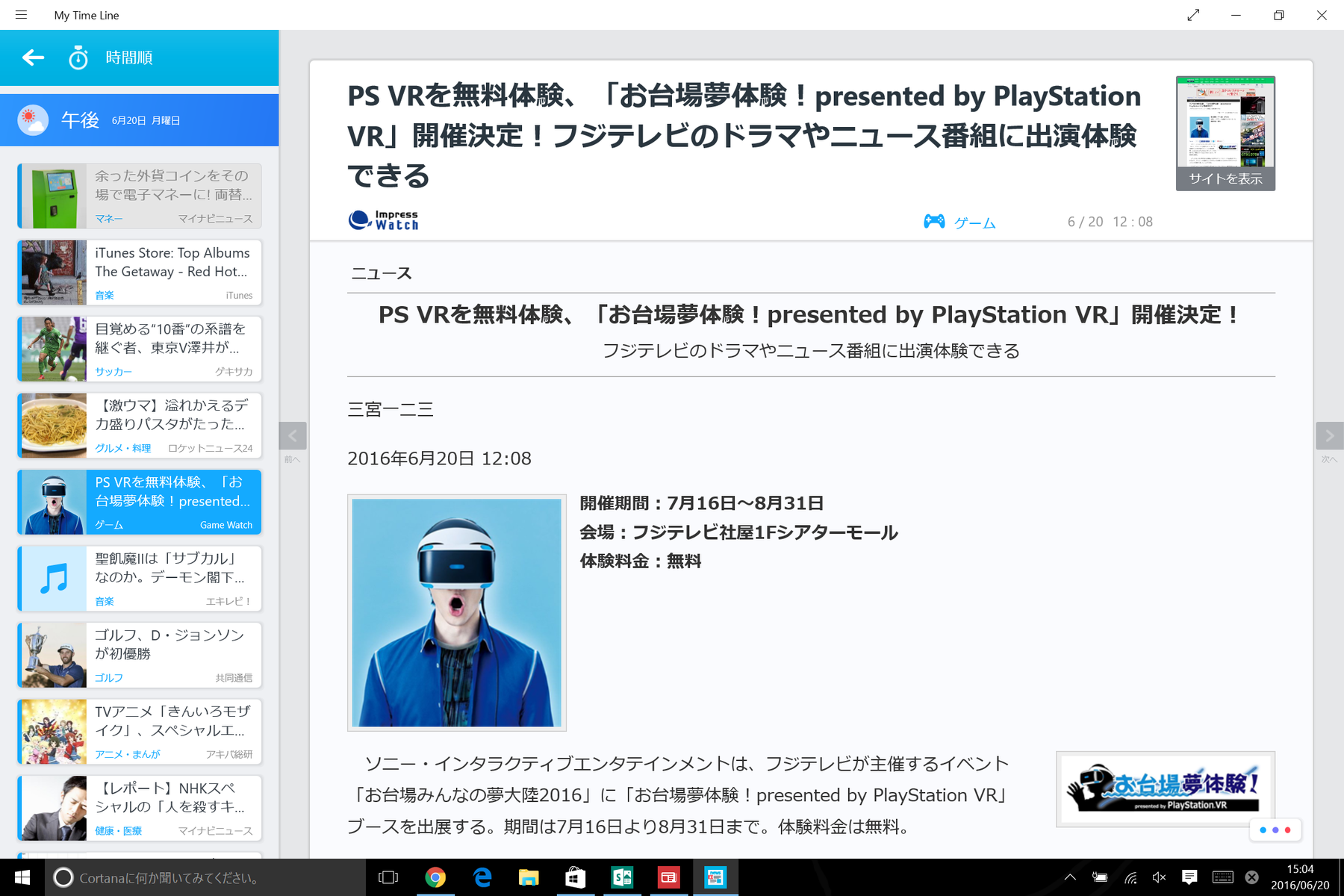1344x896 pixels.
Task: Open the 午後 June 20 section header
Action: tap(140, 119)
